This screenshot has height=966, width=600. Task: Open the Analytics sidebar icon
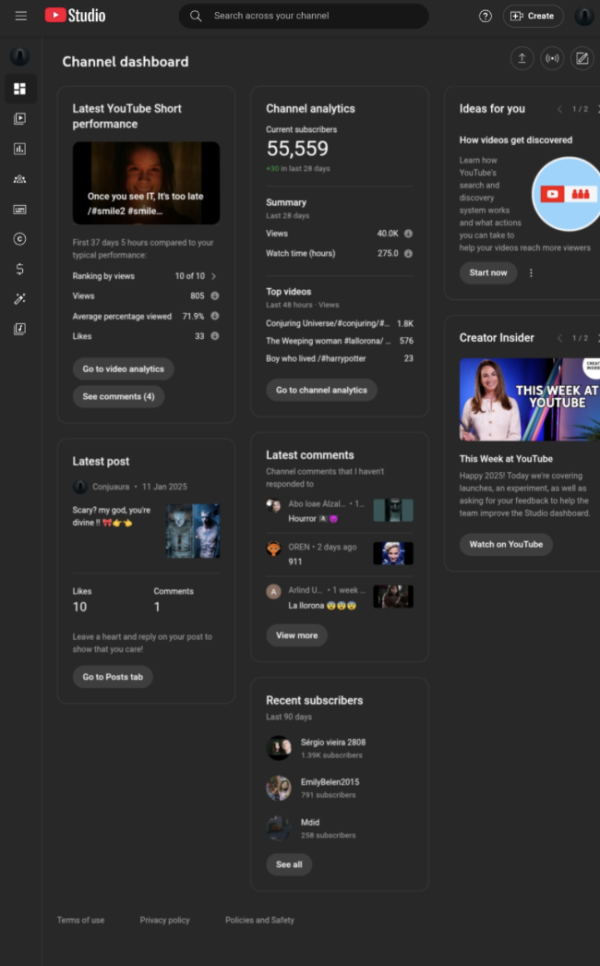click(x=20, y=149)
